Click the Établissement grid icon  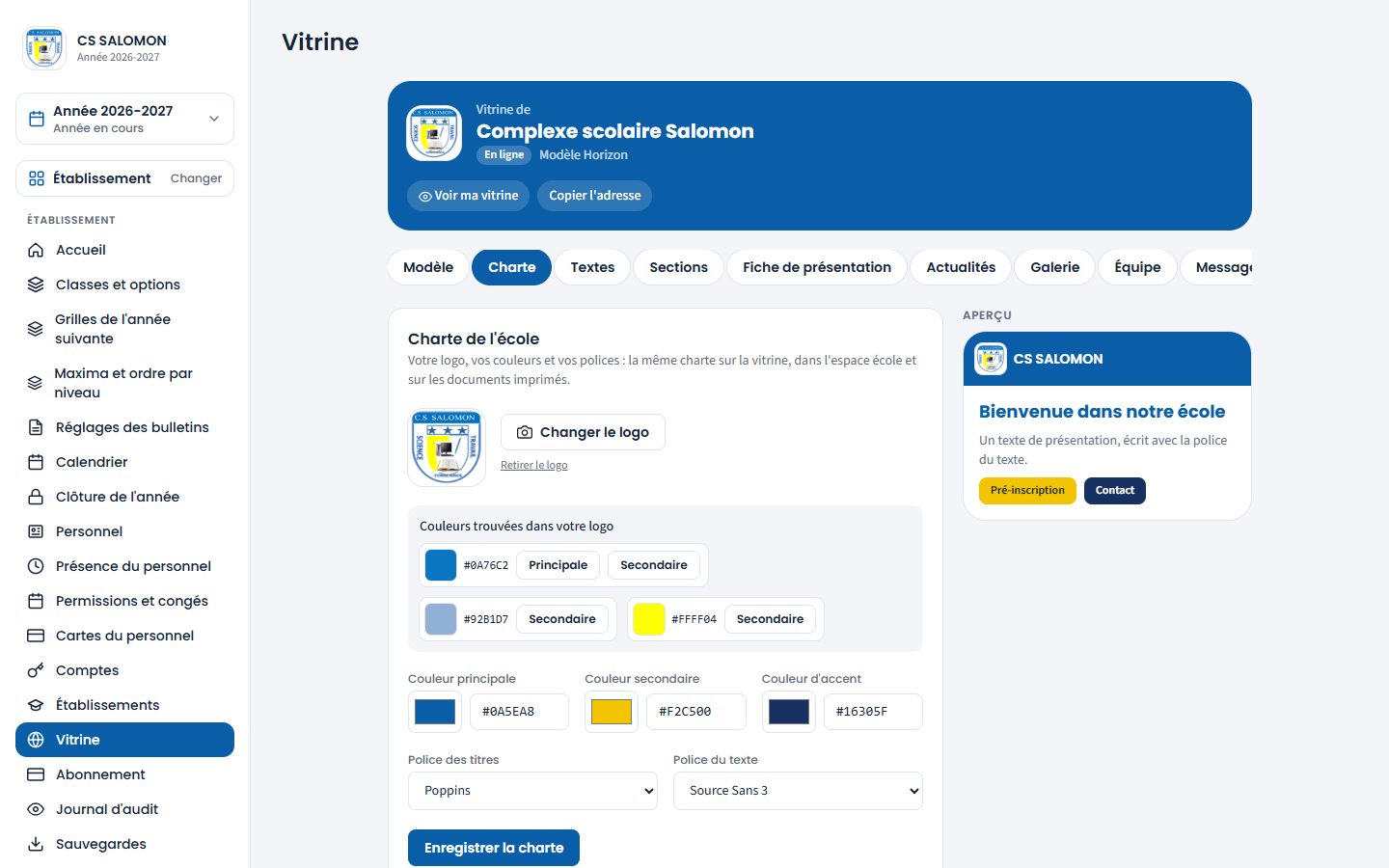tap(37, 178)
